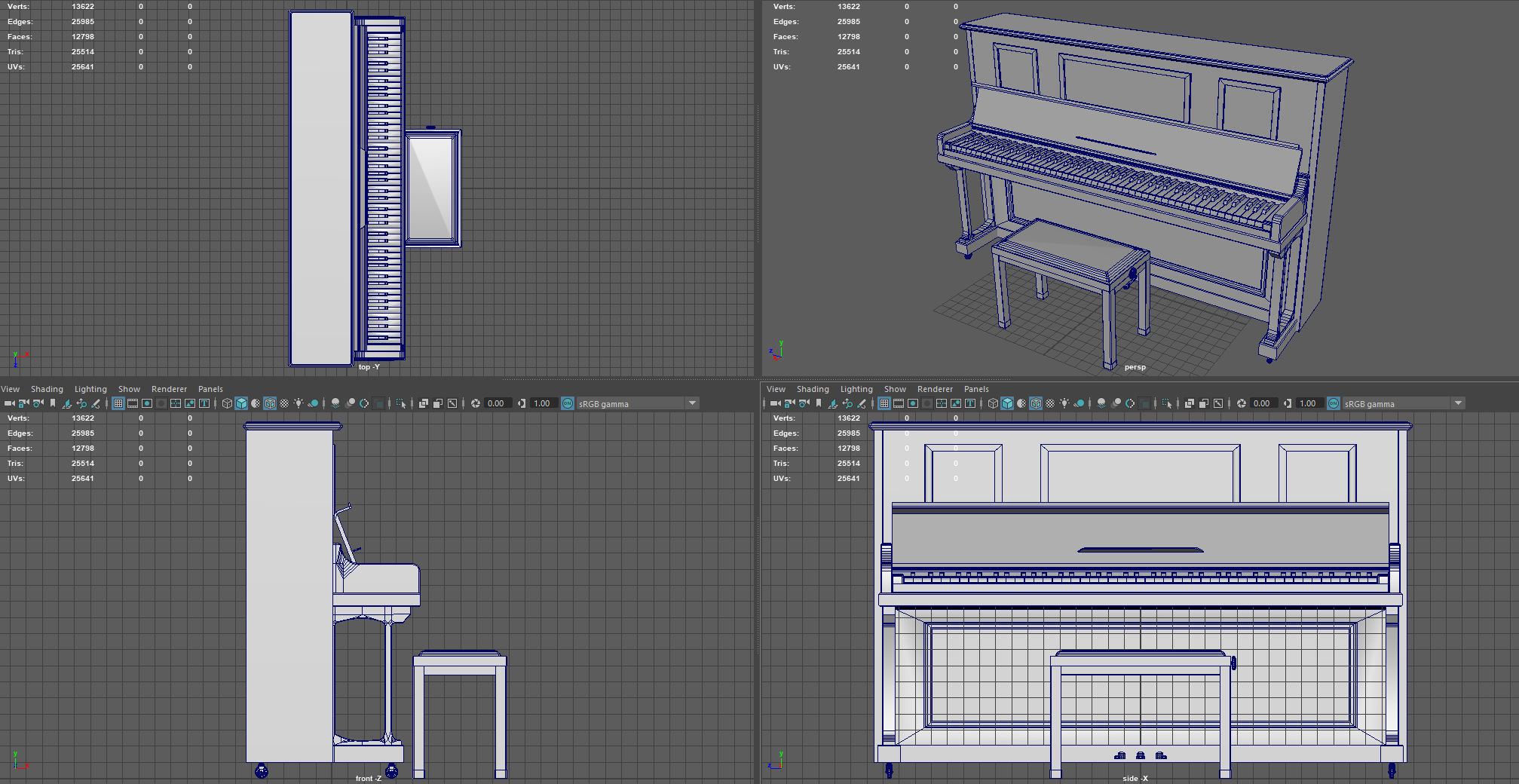Viewport: 1519px width, 784px height.
Task: Click Use Default Material icon in front panel
Action: click(256, 403)
